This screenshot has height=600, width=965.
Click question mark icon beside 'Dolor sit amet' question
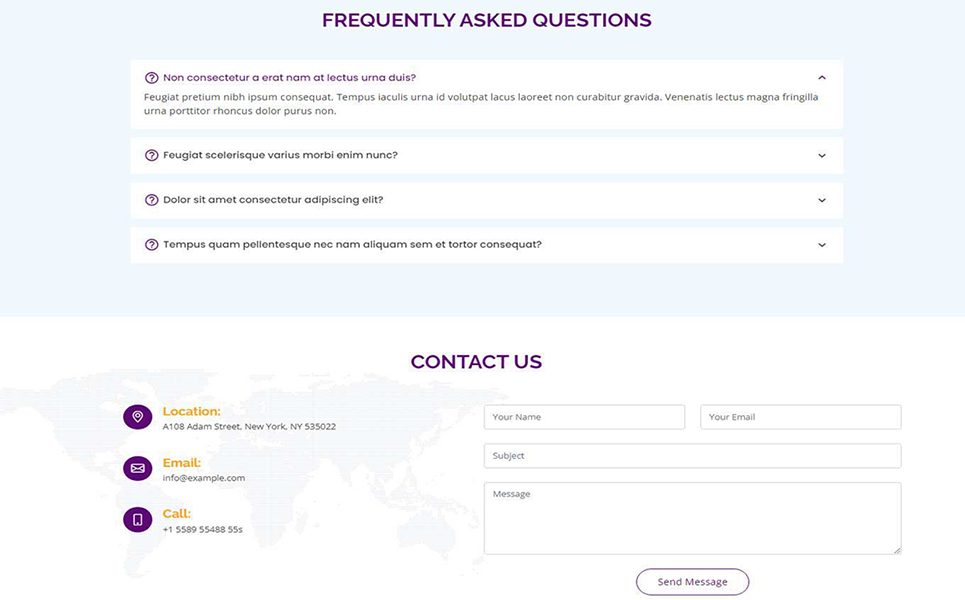[152, 200]
